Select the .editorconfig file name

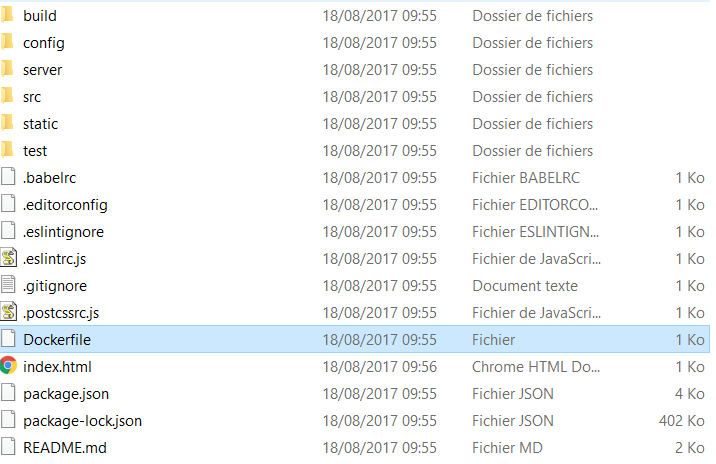65,205
